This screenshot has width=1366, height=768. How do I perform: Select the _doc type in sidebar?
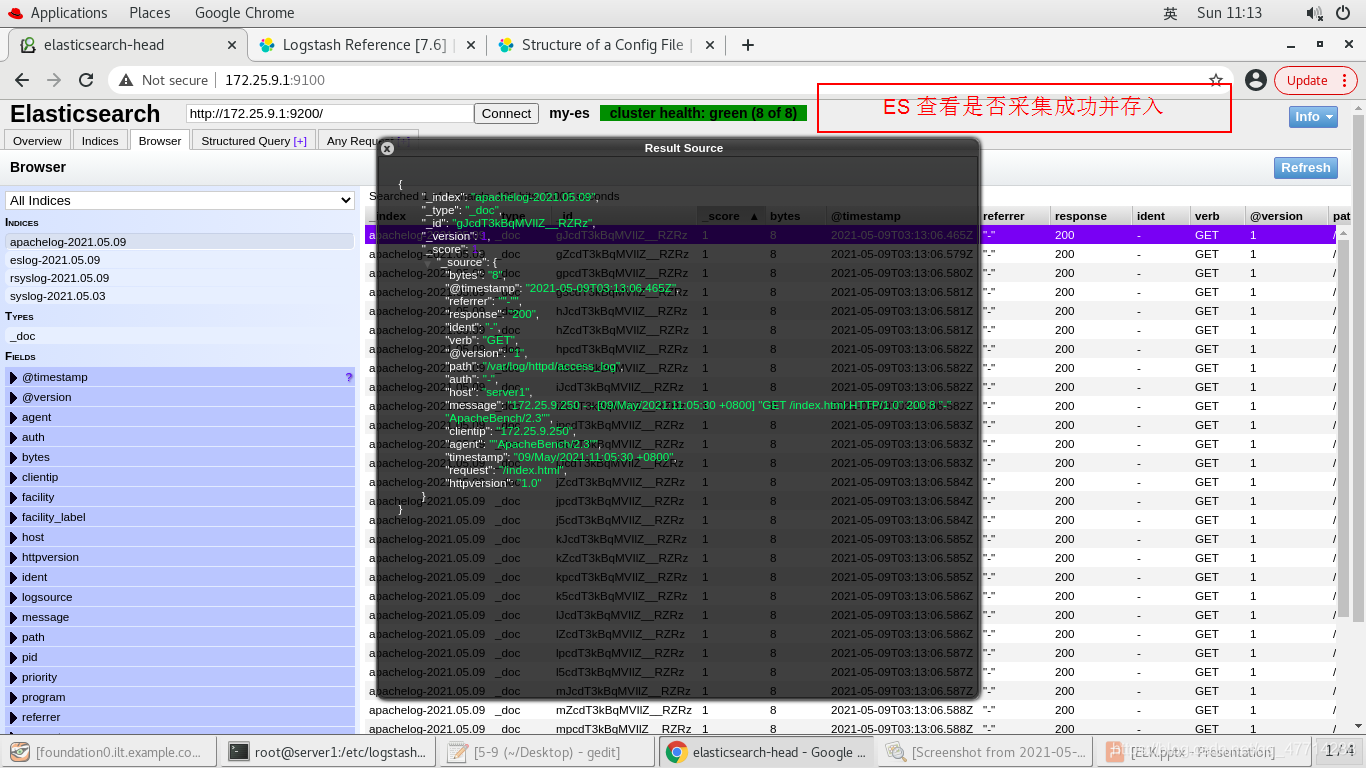180,336
